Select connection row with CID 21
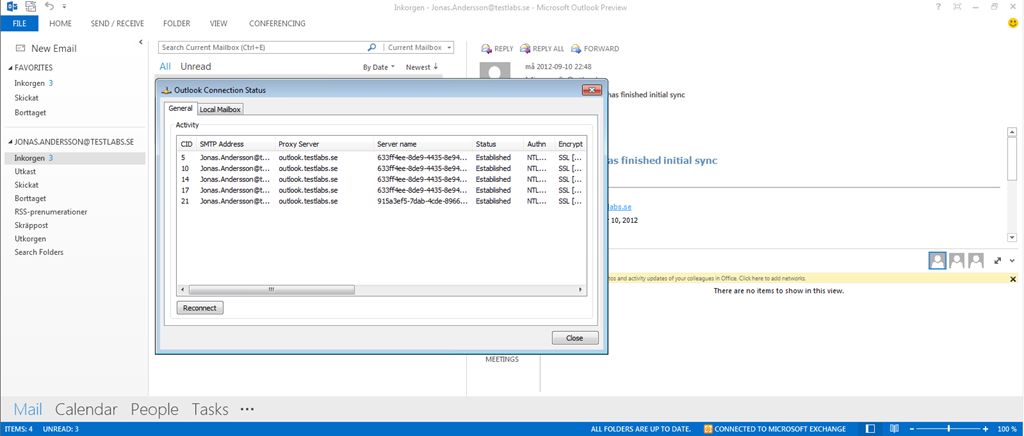The height and width of the screenshot is (436, 1024). click(381, 201)
